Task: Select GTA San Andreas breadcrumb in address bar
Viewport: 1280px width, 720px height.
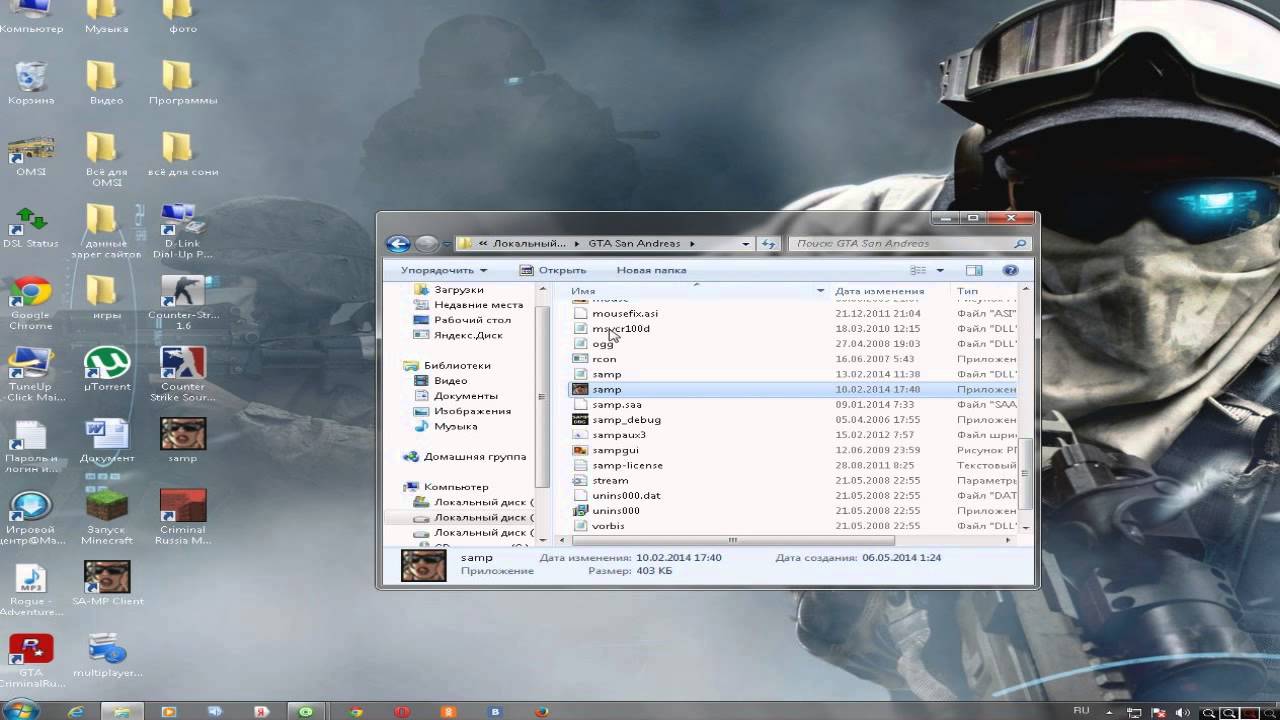Action: pos(634,243)
